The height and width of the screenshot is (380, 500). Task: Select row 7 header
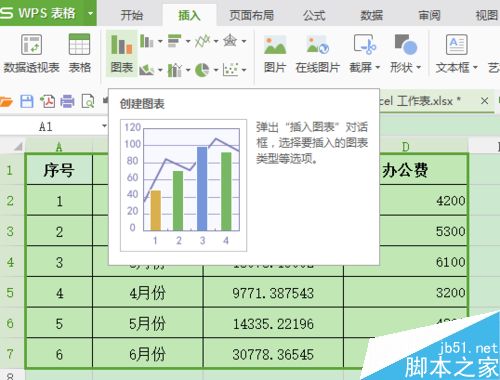10,354
